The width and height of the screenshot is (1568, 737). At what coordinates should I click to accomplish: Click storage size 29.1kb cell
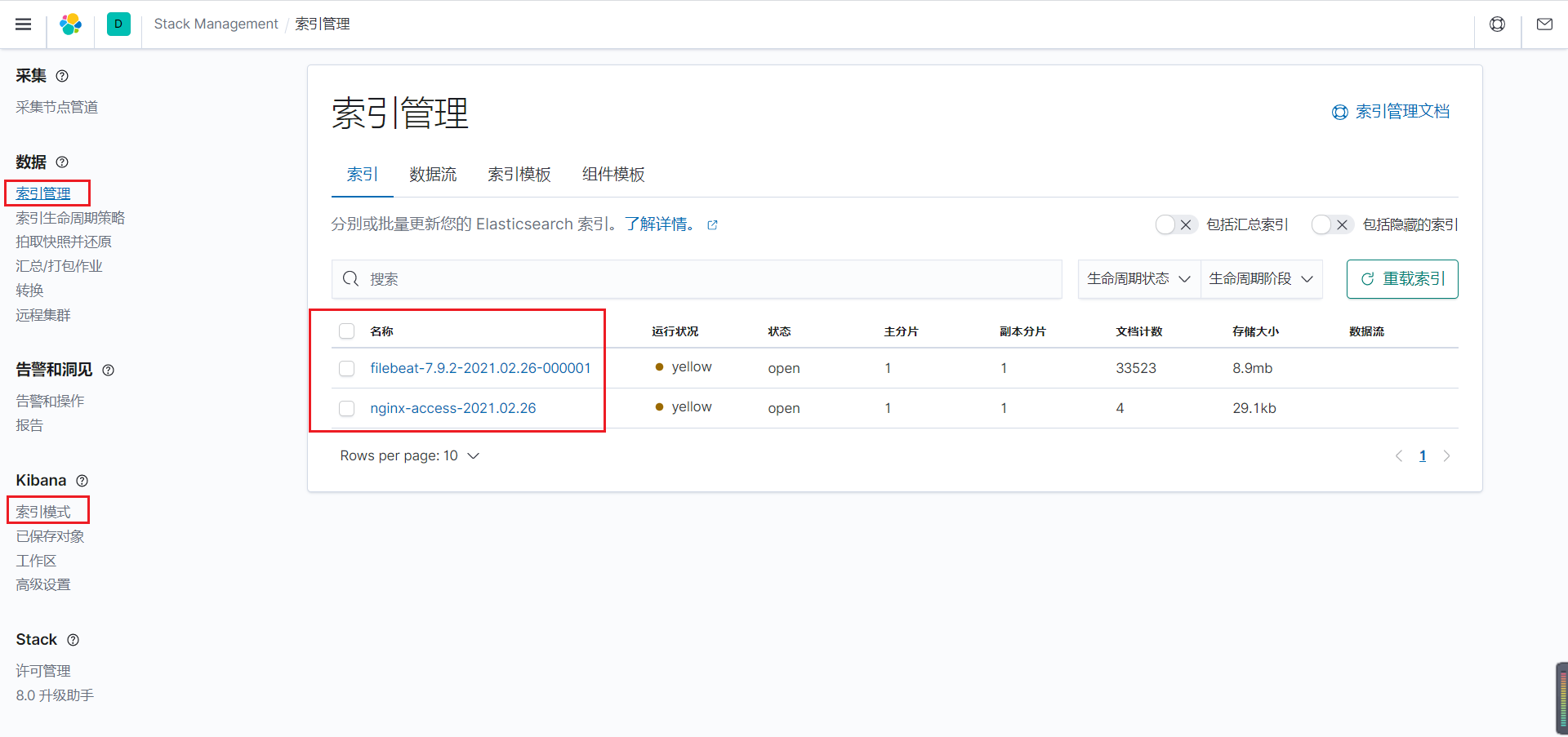(1254, 409)
